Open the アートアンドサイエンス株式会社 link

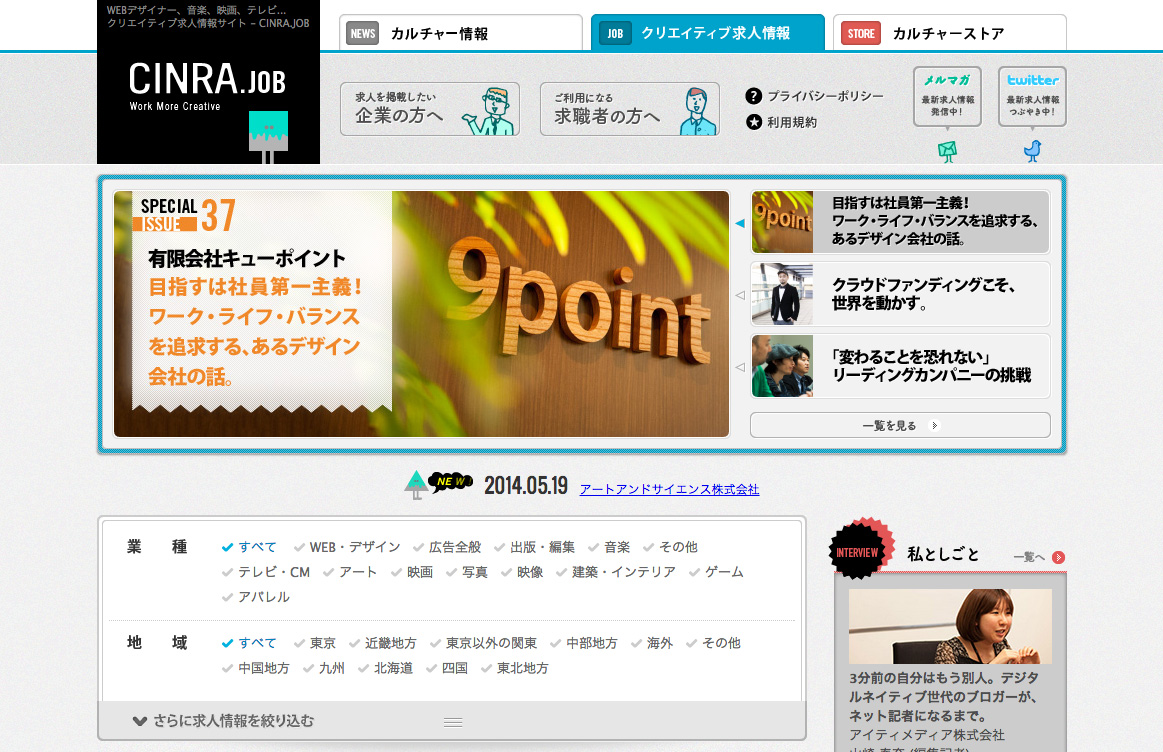[669, 489]
